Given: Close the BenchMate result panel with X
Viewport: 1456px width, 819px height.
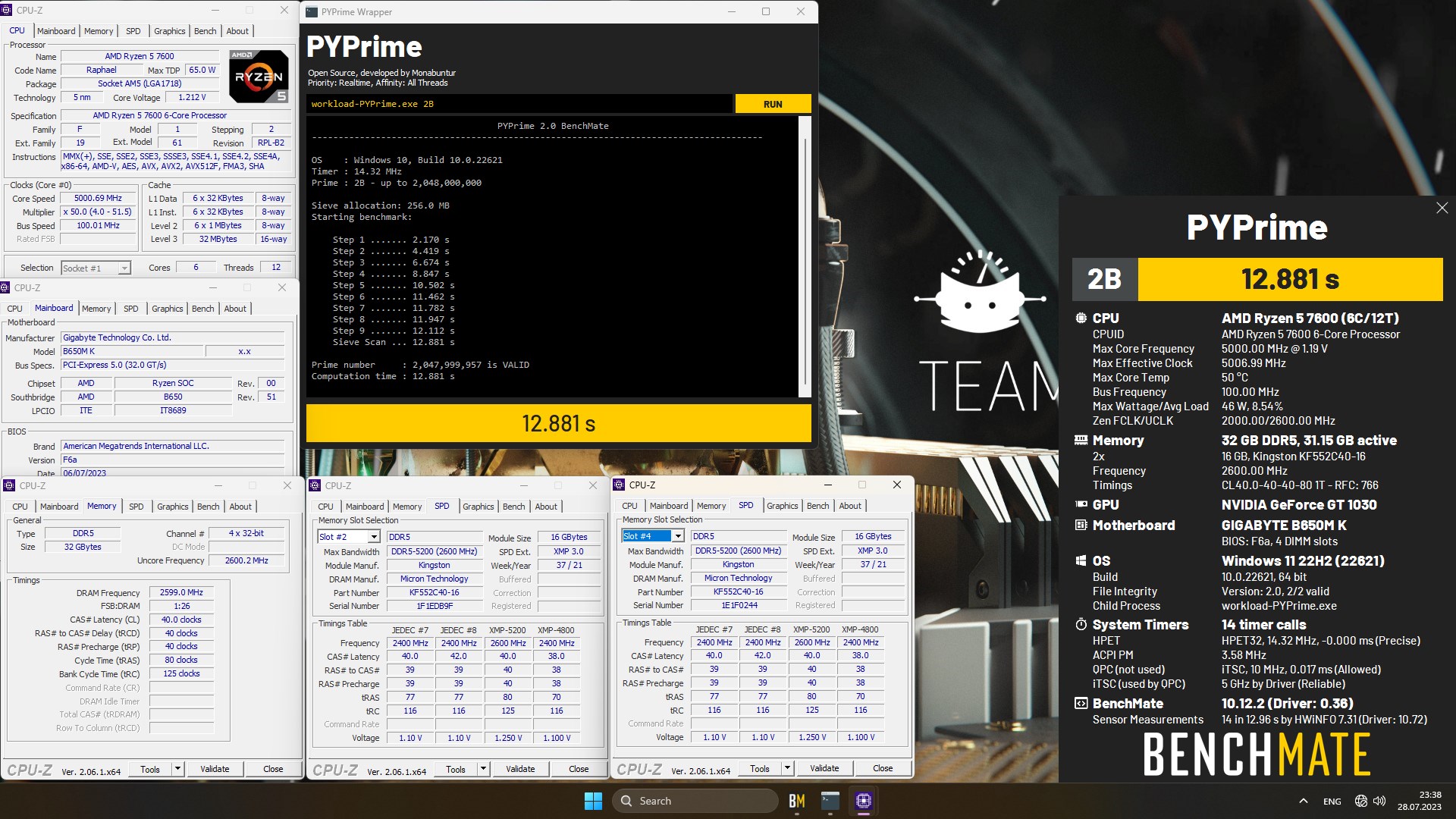Looking at the screenshot, I should (x=1442, y=208).
